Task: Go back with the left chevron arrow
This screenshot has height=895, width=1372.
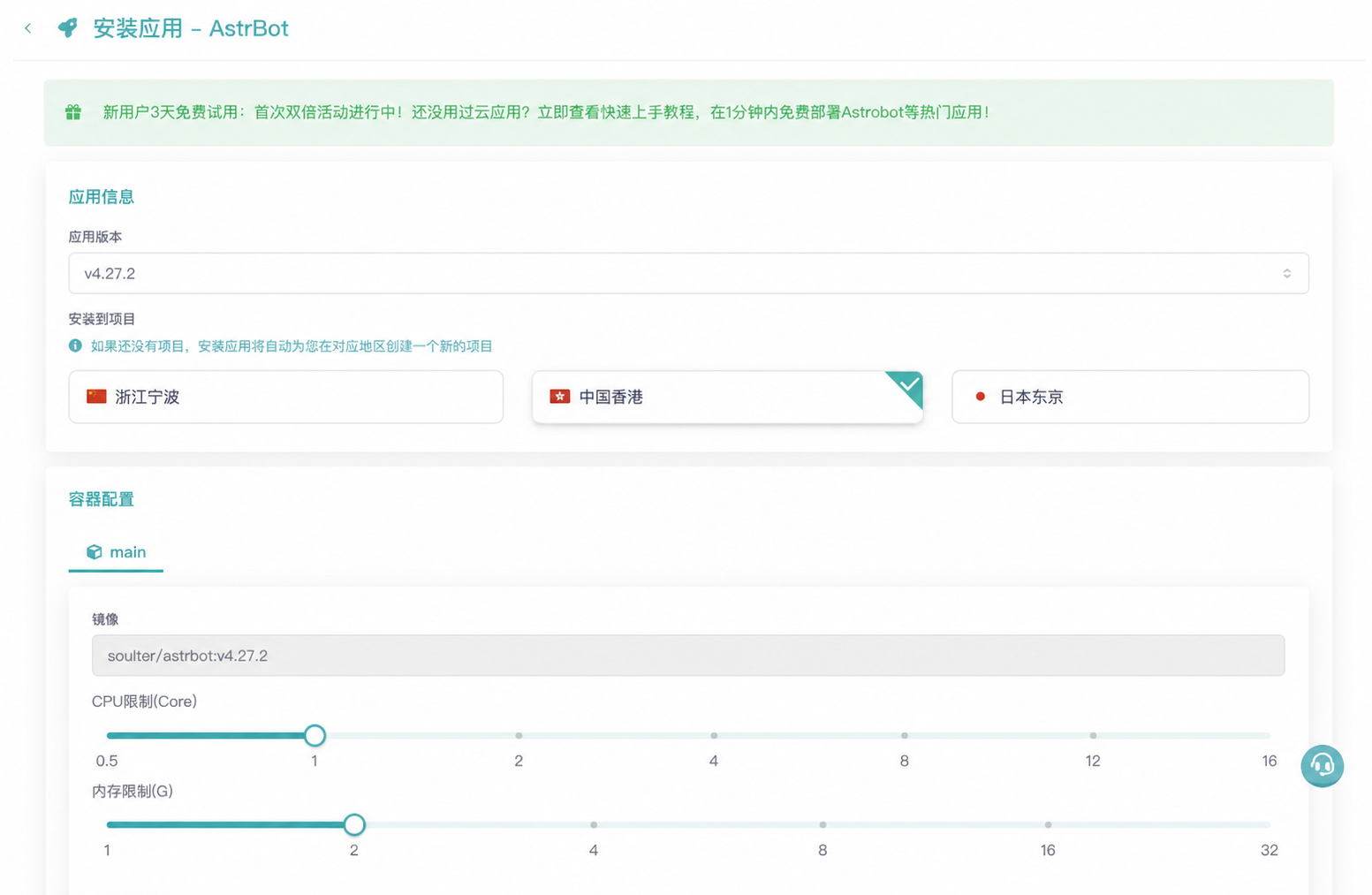Action: click(28, 28)
